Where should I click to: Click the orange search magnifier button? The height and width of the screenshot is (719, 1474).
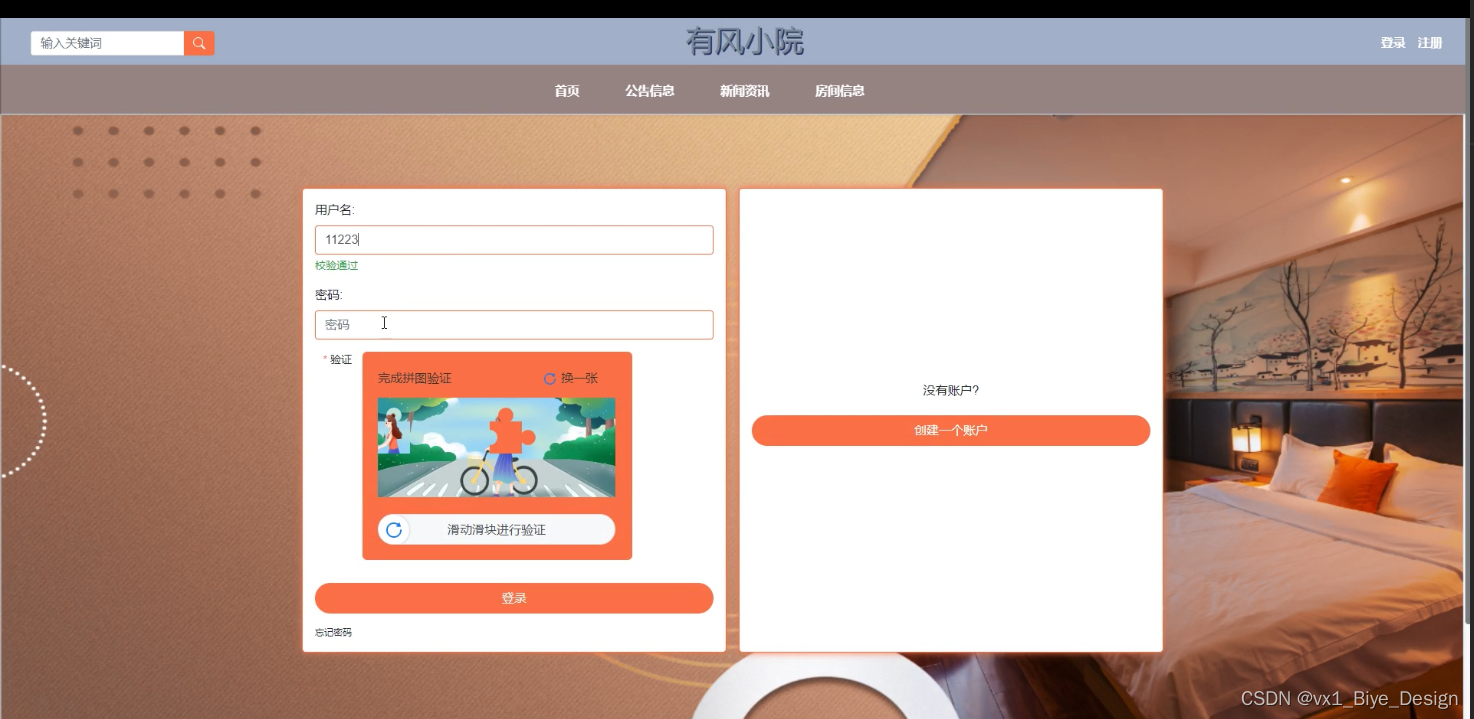point(199,43)
